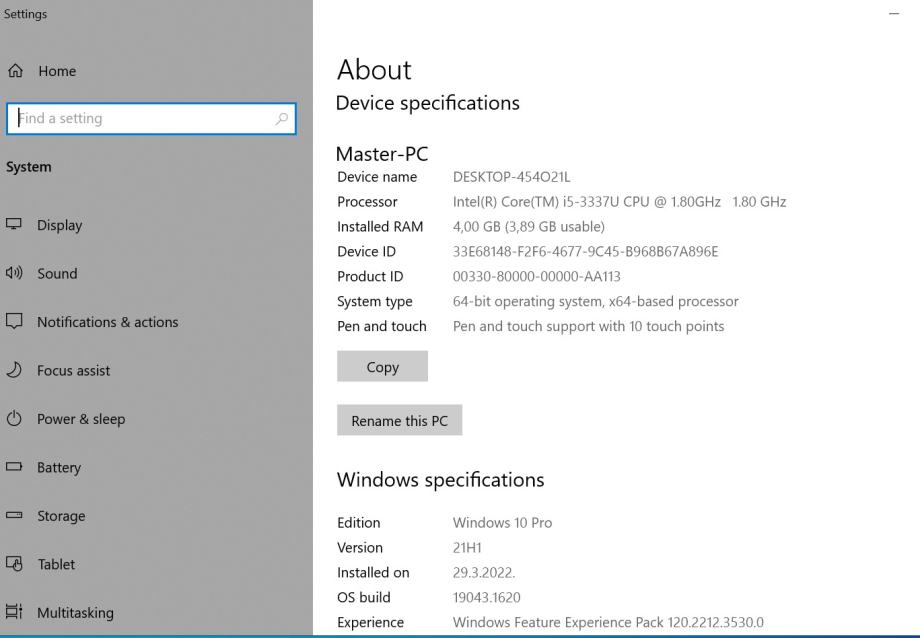
Task: Click the Focus assist moon icon
Action: click(14, 371)
